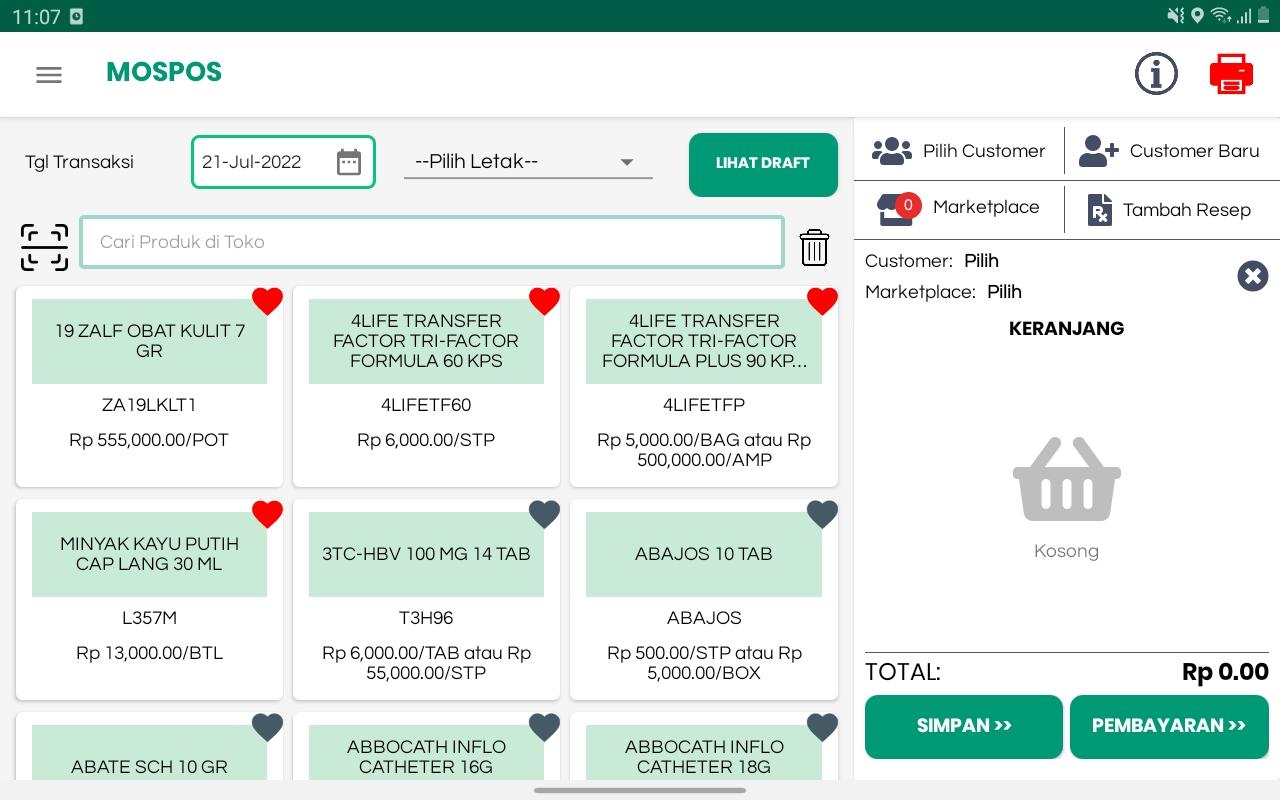Tap Pilih next to Marketplace label
1280x800 pixels.
click(x=1004, y=292)
